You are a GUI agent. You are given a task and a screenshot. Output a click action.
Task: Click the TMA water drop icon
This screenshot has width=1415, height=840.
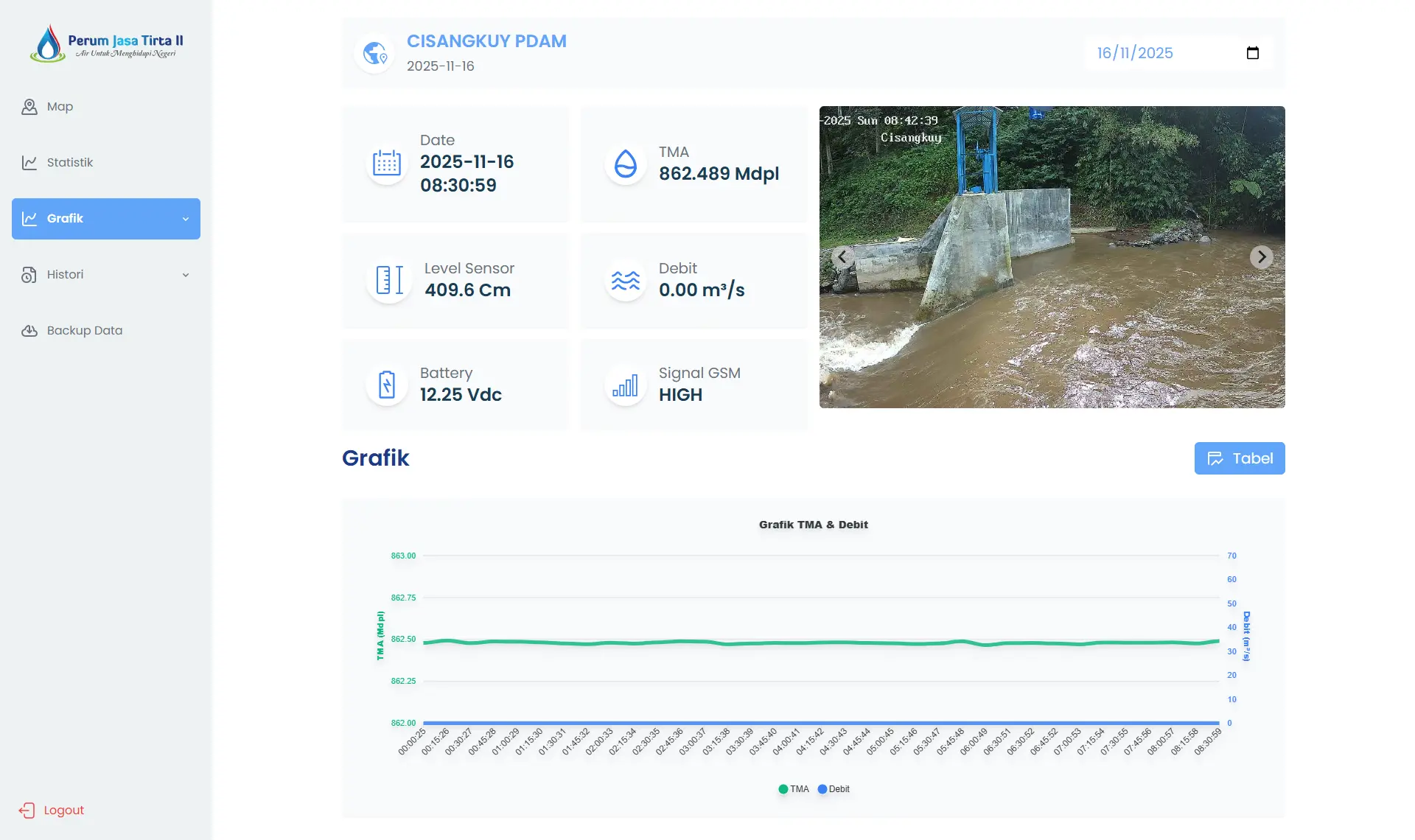pyautogui.click(x=626, y=164)
